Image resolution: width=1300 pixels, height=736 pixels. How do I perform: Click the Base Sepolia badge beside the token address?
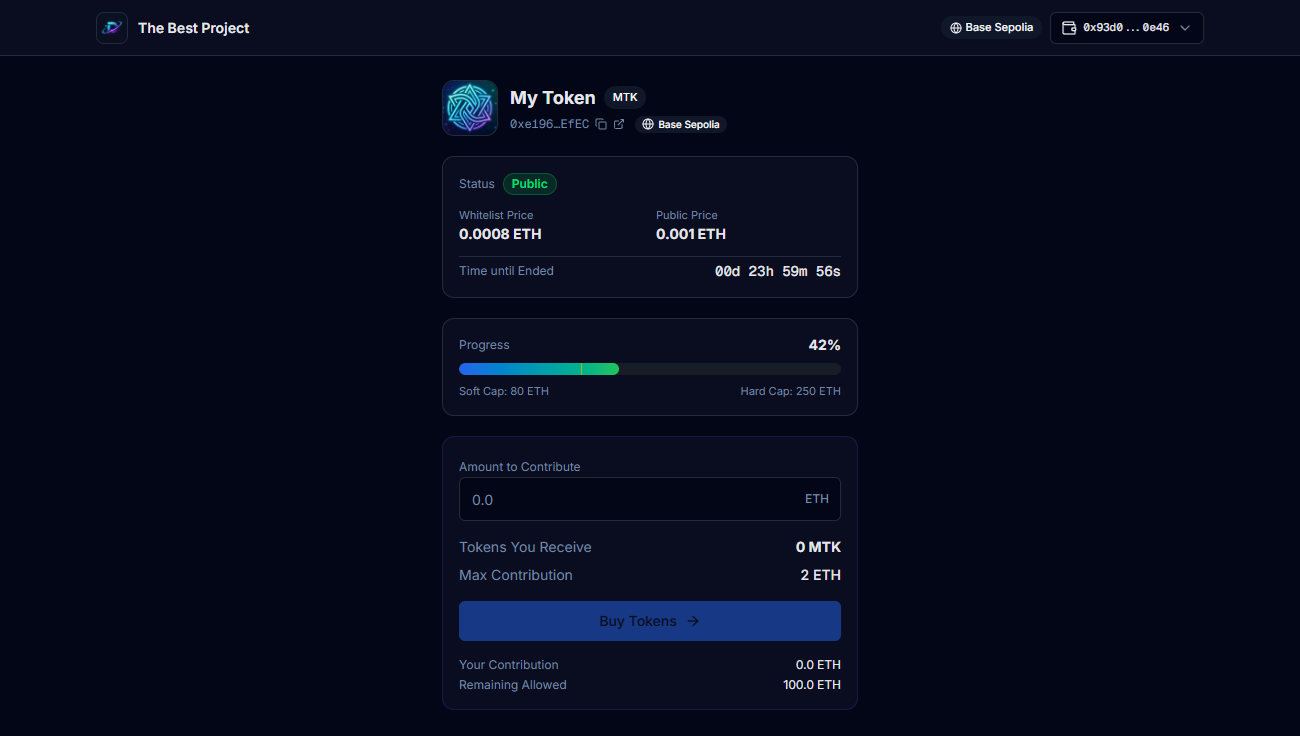click(x=680, y=124)
